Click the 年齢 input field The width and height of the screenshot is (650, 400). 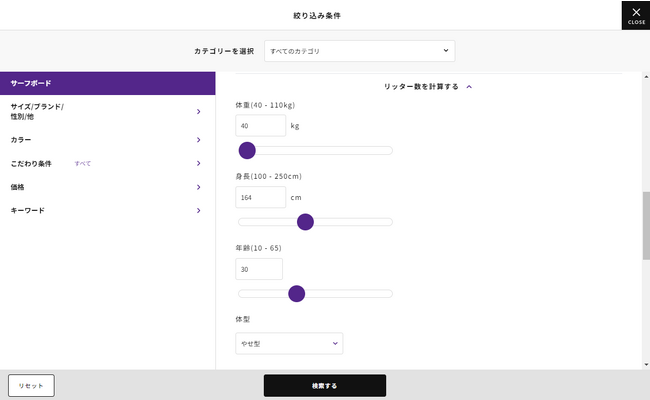pos(259,269)
